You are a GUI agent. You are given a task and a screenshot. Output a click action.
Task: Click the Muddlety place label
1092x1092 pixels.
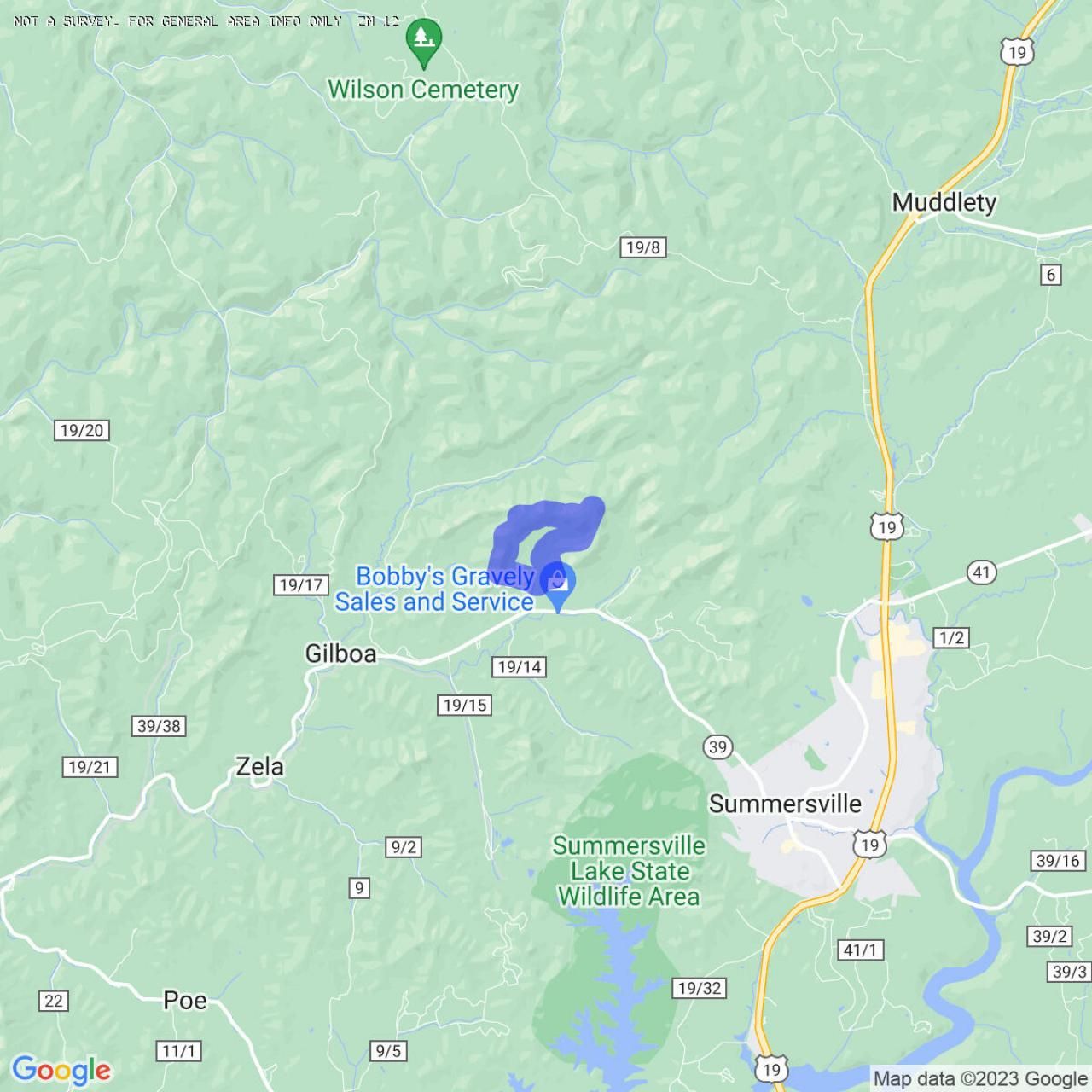(944, 202)
